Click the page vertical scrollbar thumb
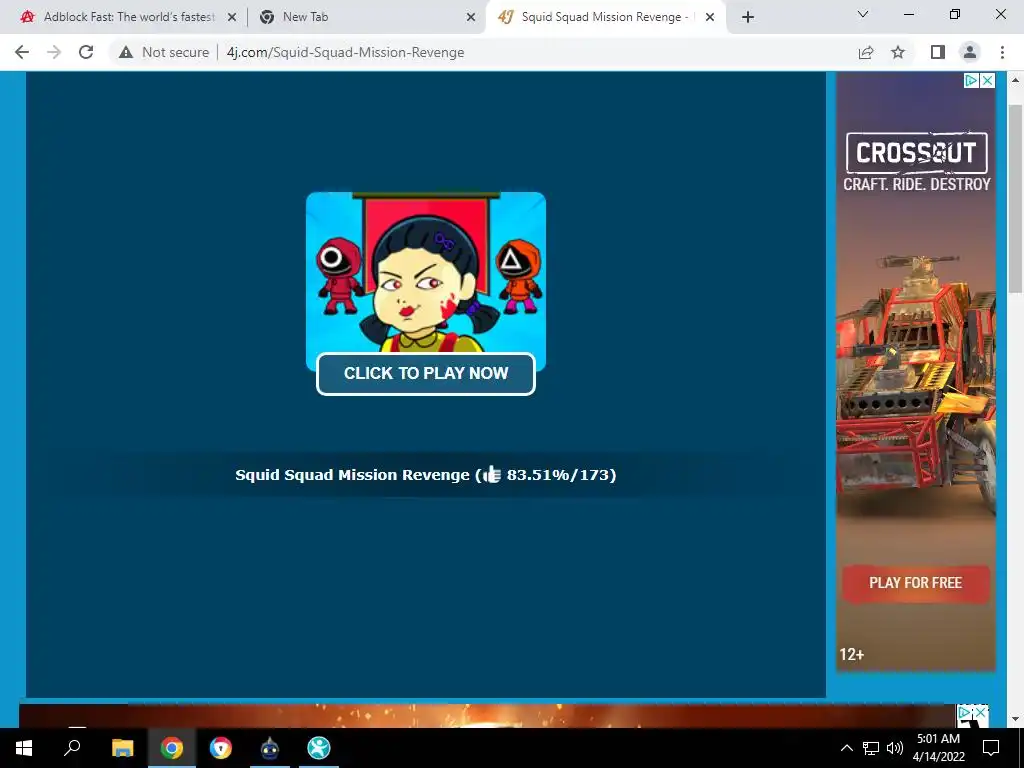 [1015, 198]
